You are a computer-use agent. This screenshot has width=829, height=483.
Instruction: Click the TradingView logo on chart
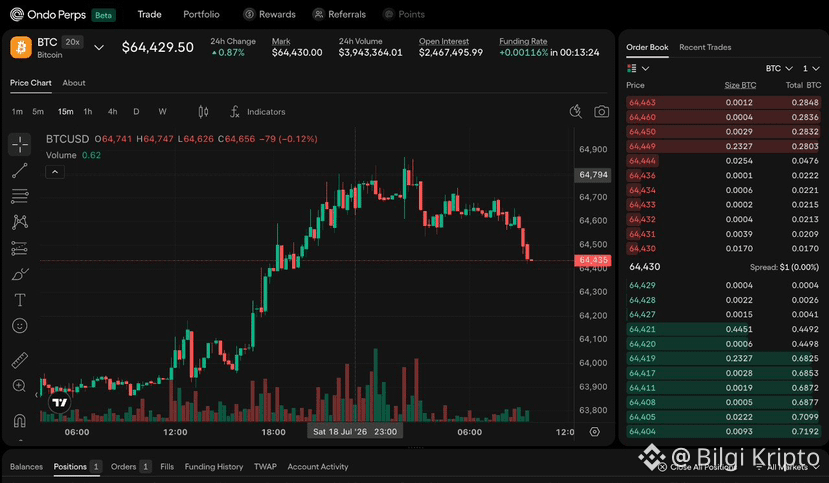point(60,403)
